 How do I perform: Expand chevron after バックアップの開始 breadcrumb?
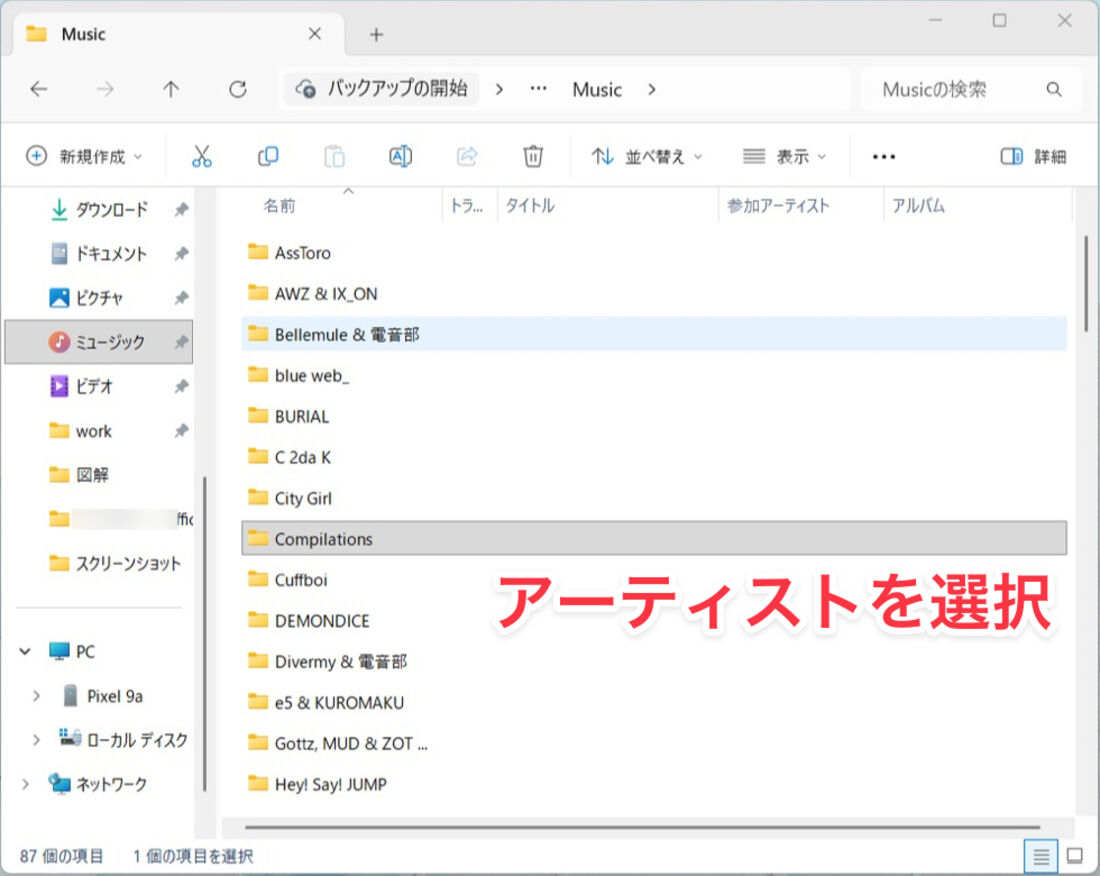(499, 90)
